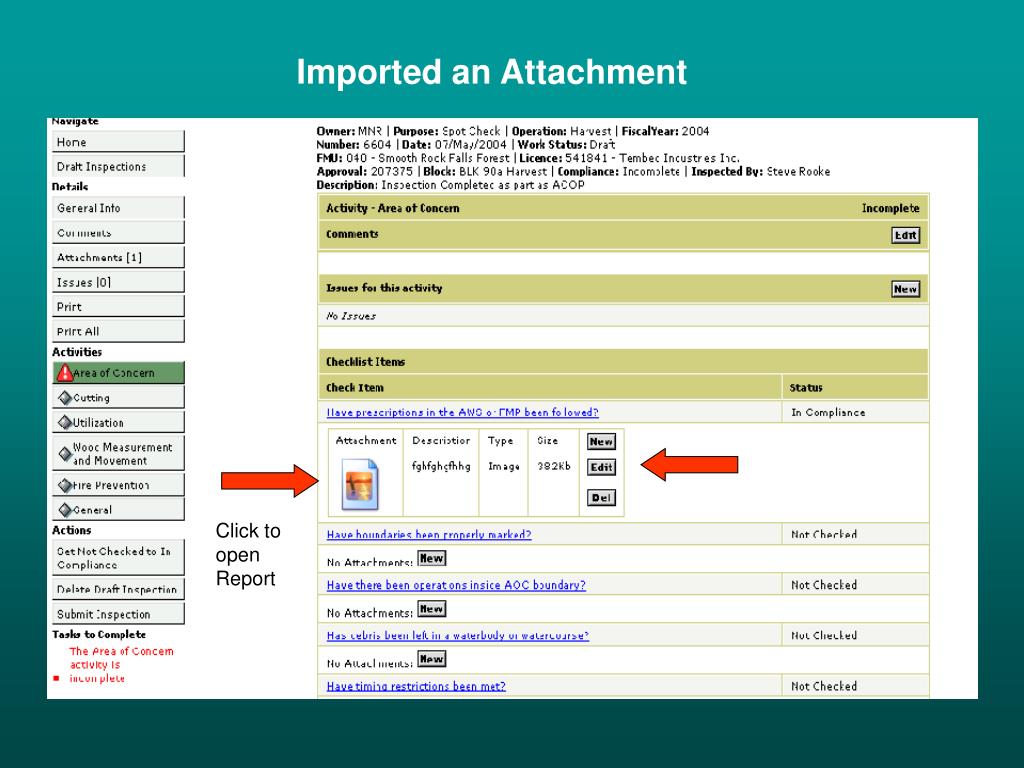The width and height of the screenshot is (1024, 768).
Task: Click the Print All sidebar button
Action: coord(118,331)
